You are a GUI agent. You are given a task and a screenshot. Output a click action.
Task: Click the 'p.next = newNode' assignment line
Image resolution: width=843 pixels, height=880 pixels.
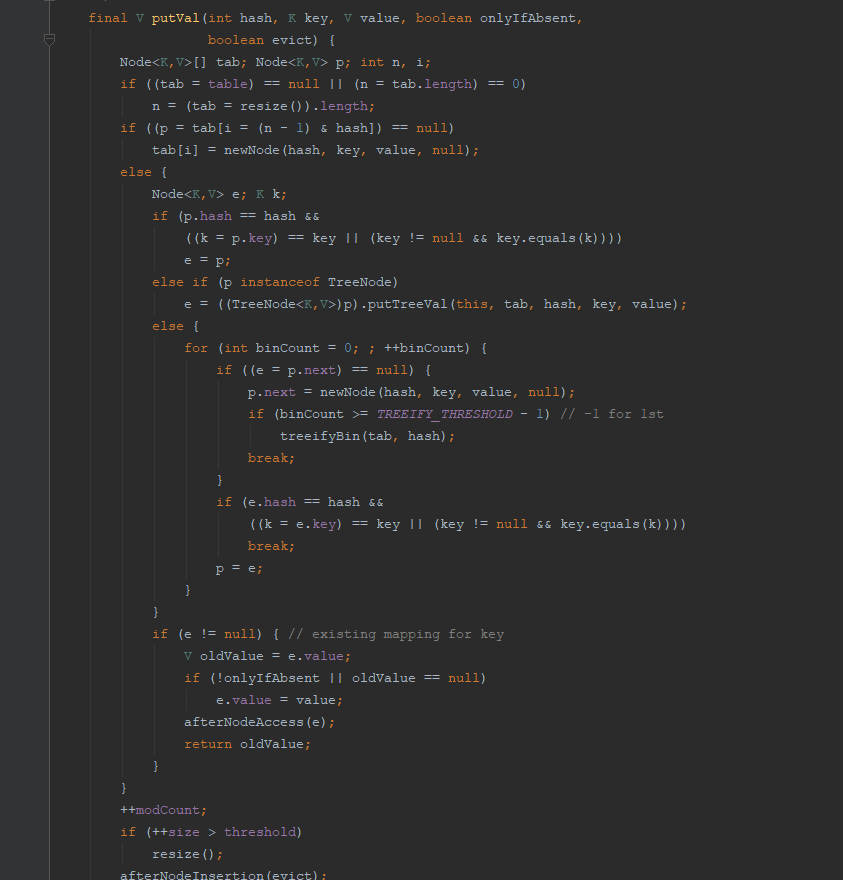coord(411,392)
